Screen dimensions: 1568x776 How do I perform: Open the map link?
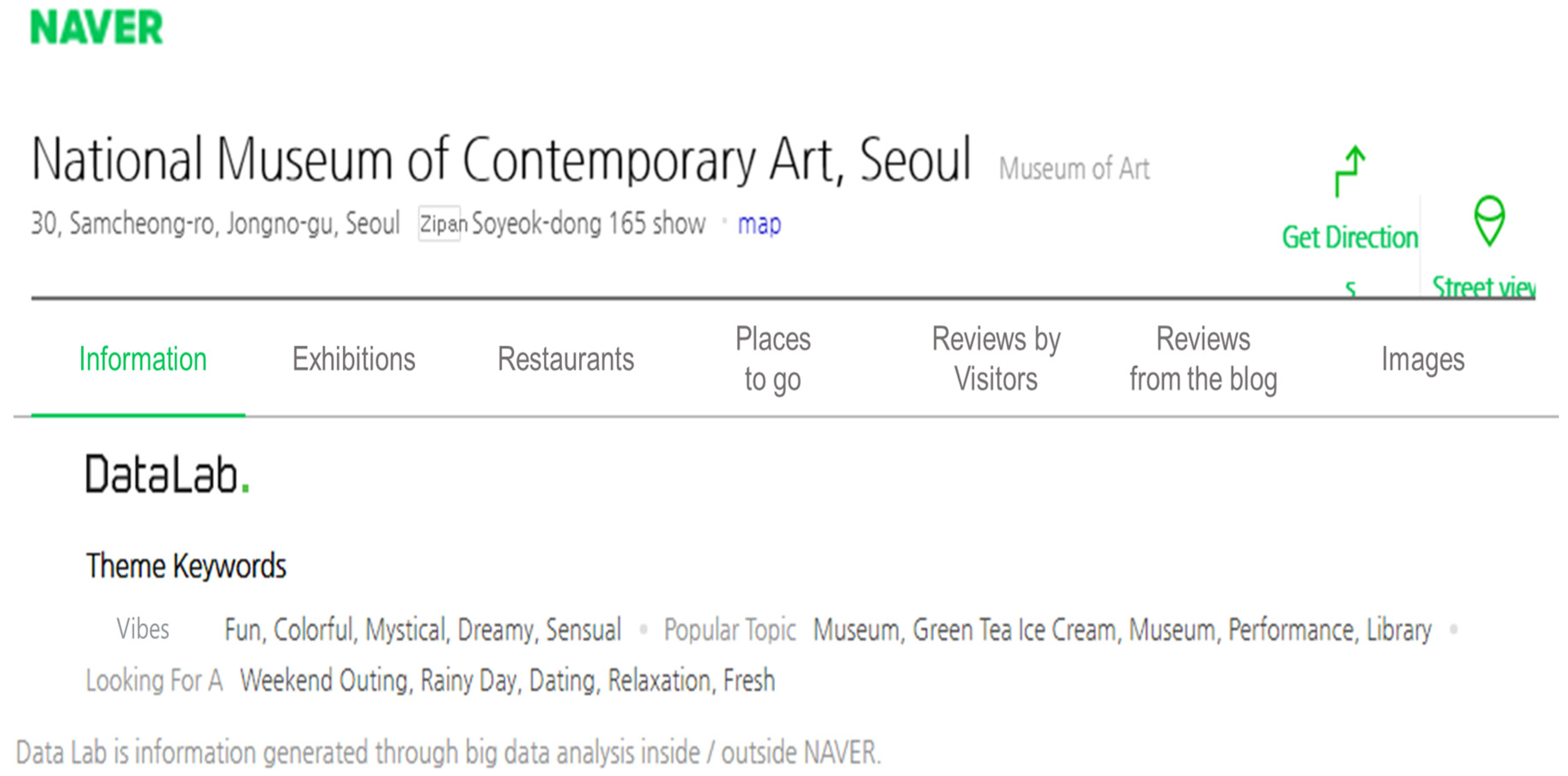coord(759,224)
